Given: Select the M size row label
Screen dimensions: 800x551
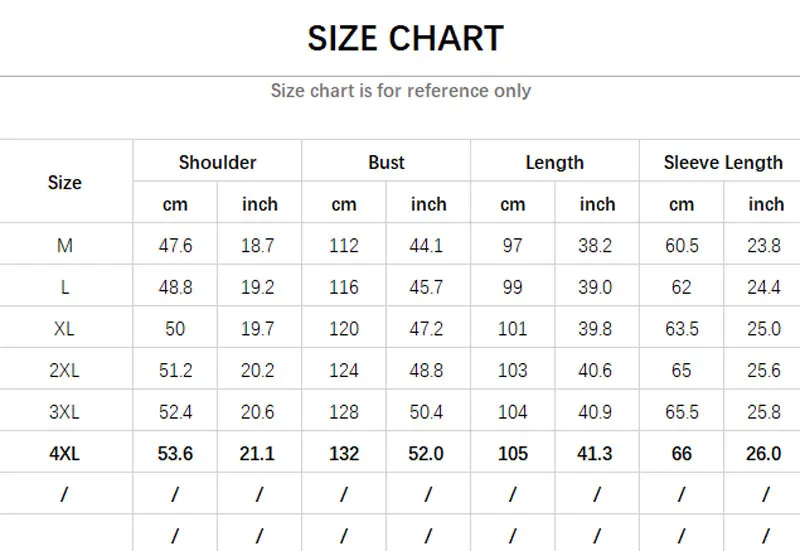Looking at the screenshot, I should [65, 246].
